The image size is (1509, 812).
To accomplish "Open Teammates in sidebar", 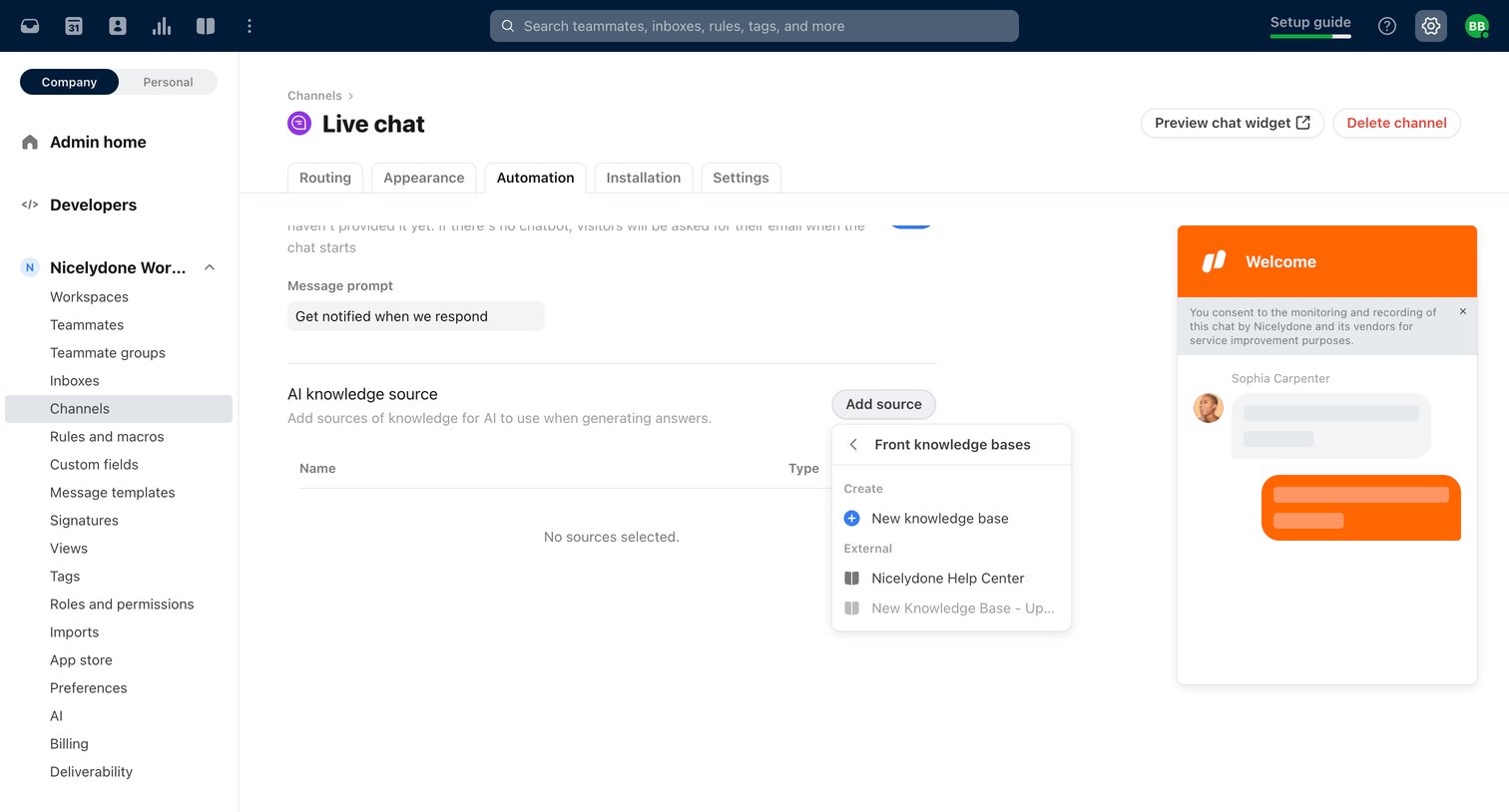I will point(87,325).
